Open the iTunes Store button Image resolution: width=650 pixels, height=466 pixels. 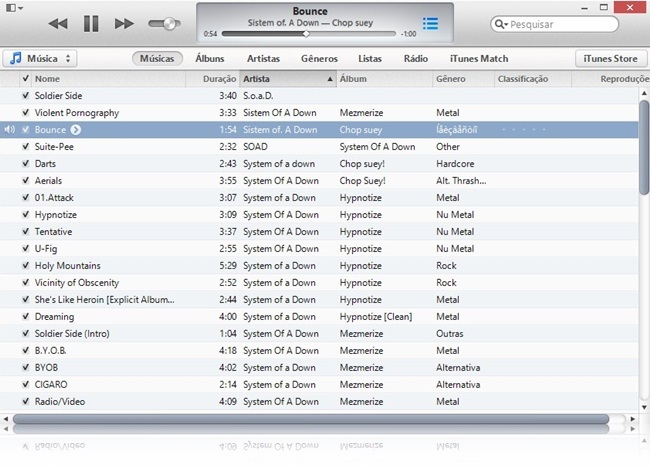point(611,58)
